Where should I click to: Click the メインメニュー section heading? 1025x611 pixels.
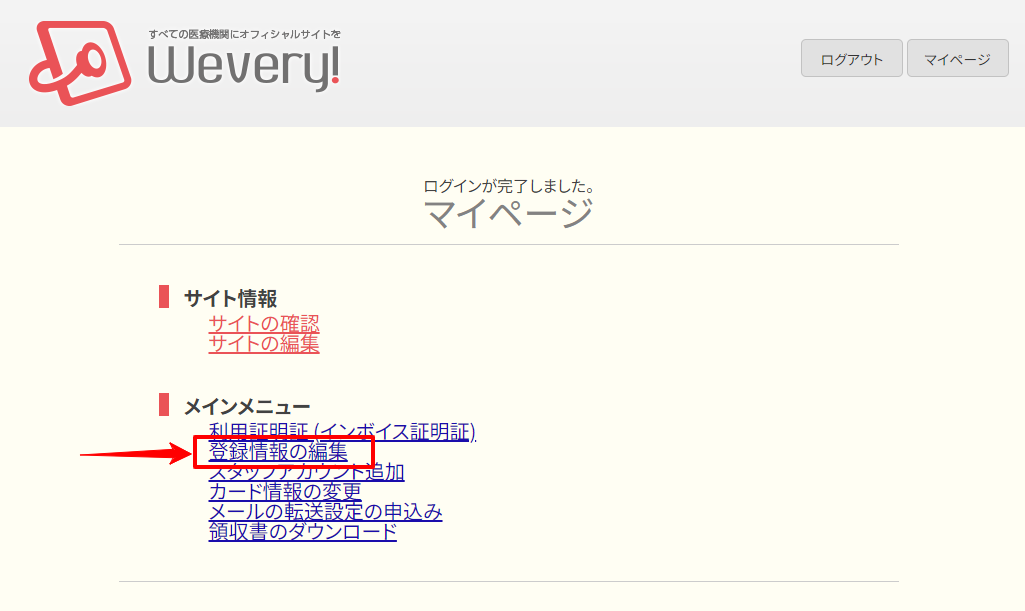point(247,406)
